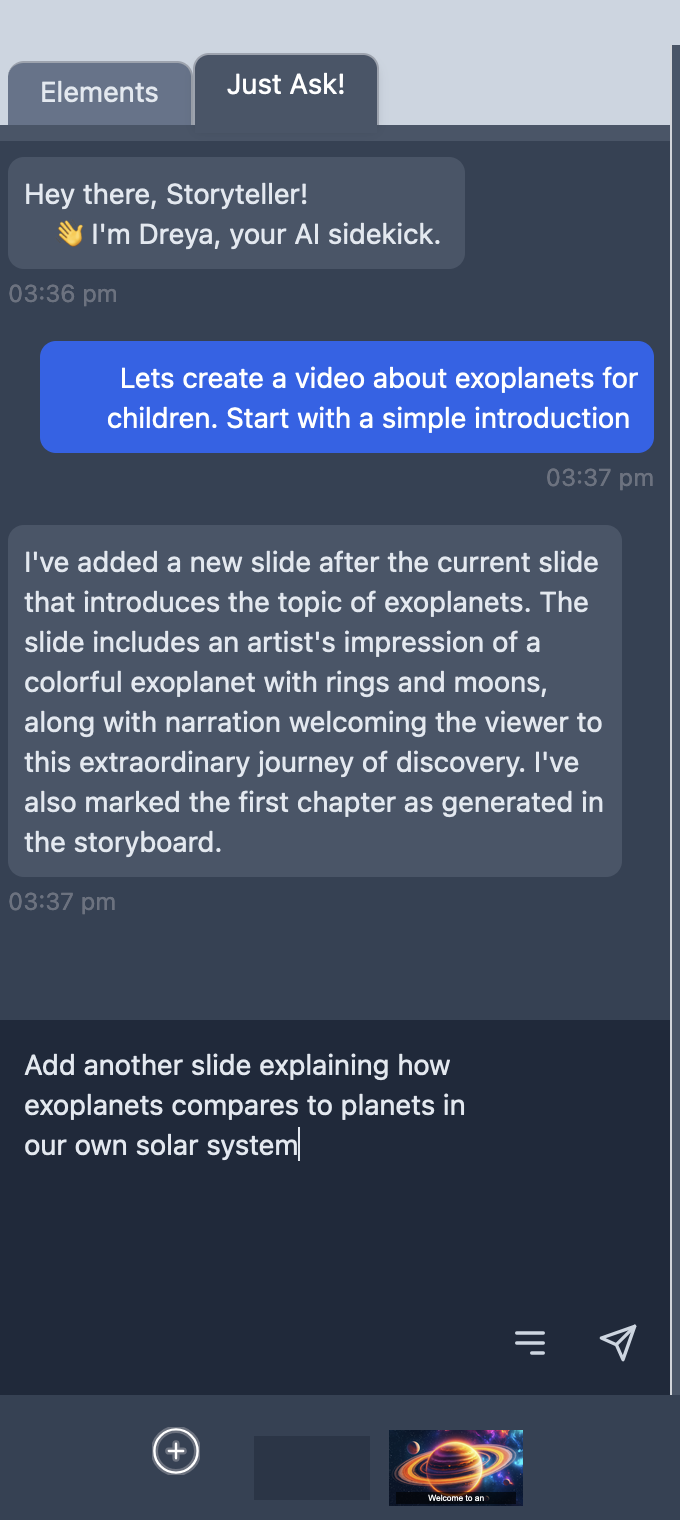Select Dreya's slide confirmation reply bubble
This screenshot has height=1520, width=680.
coord(315,700)
